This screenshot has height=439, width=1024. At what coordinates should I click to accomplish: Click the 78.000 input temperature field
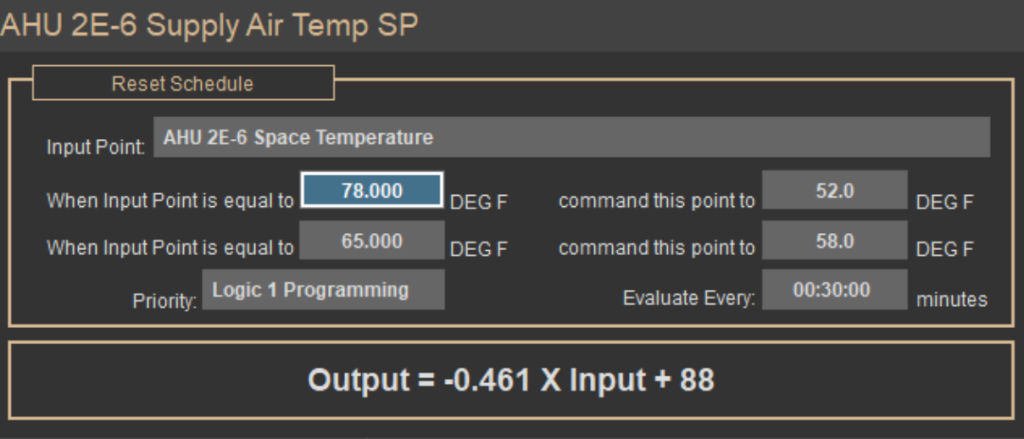pyautogui.click(x=371, y=191)
